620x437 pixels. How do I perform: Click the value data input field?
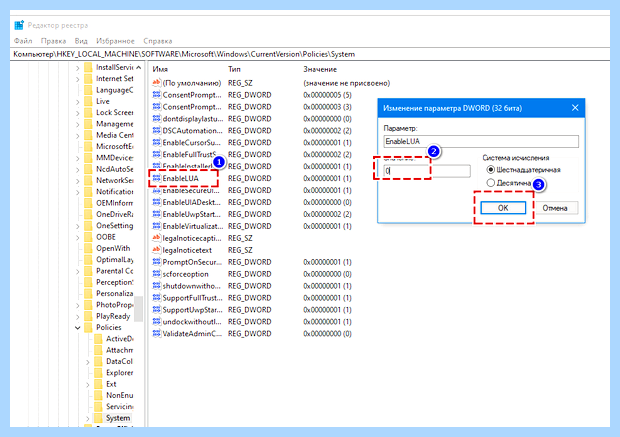tap(427, 171)
